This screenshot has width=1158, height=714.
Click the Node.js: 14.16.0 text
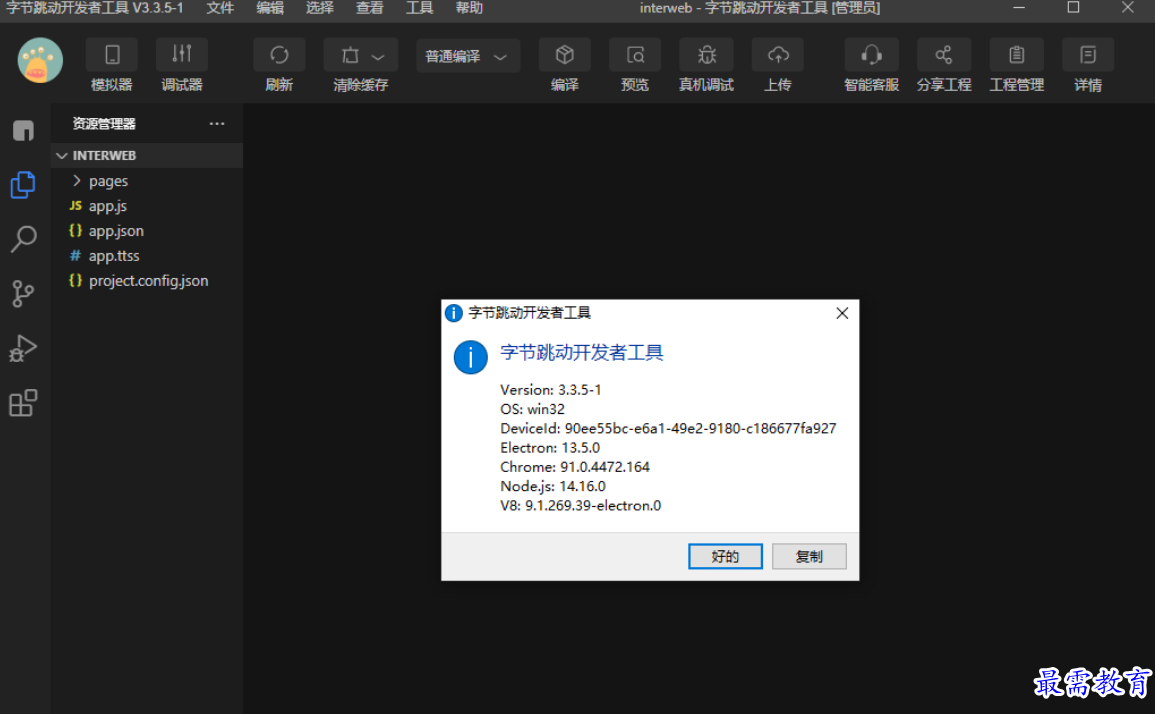pos(552,486)
